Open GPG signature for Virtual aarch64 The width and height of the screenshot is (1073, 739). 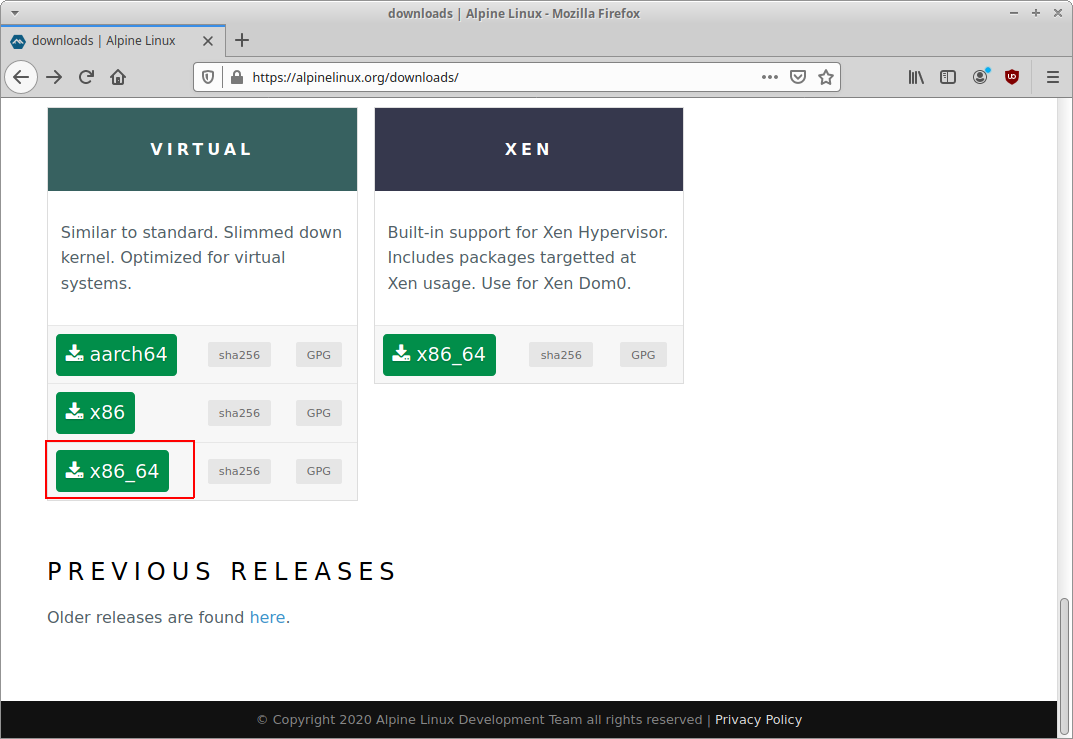click(319, 355)
